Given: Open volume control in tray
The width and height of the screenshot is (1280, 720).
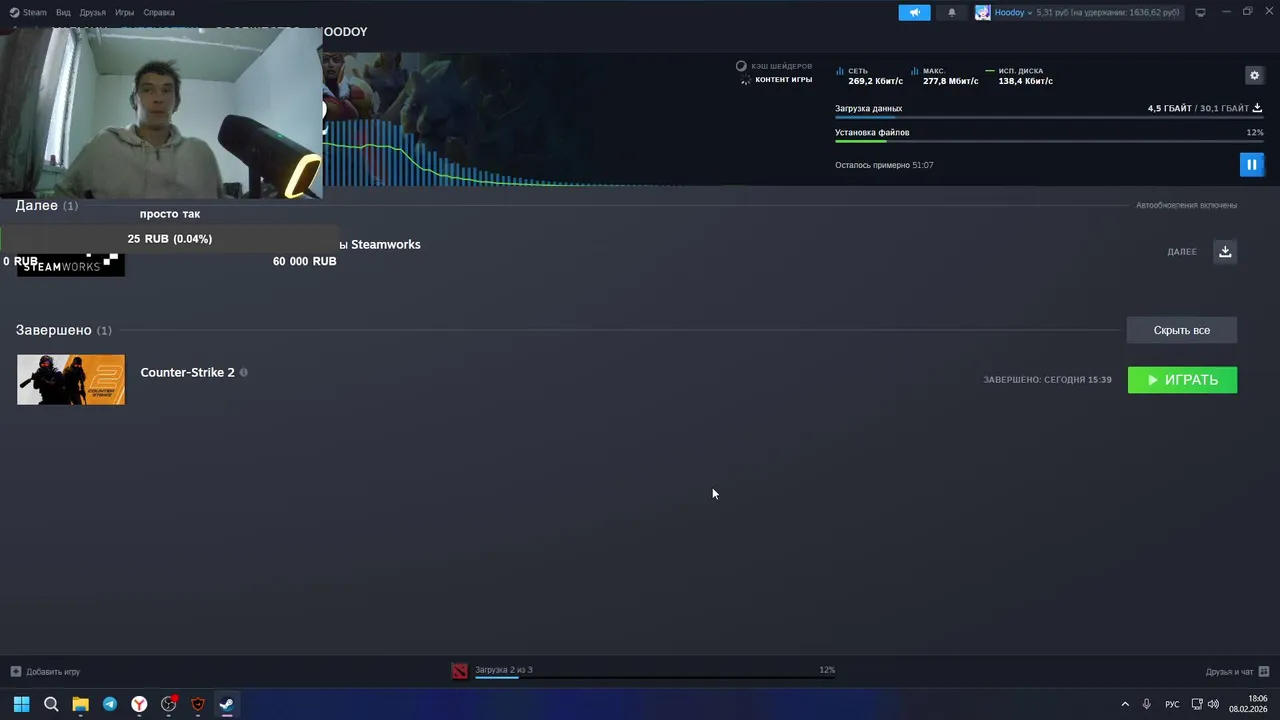Looking at the screenshot, I should click(x=1213, y=704).
